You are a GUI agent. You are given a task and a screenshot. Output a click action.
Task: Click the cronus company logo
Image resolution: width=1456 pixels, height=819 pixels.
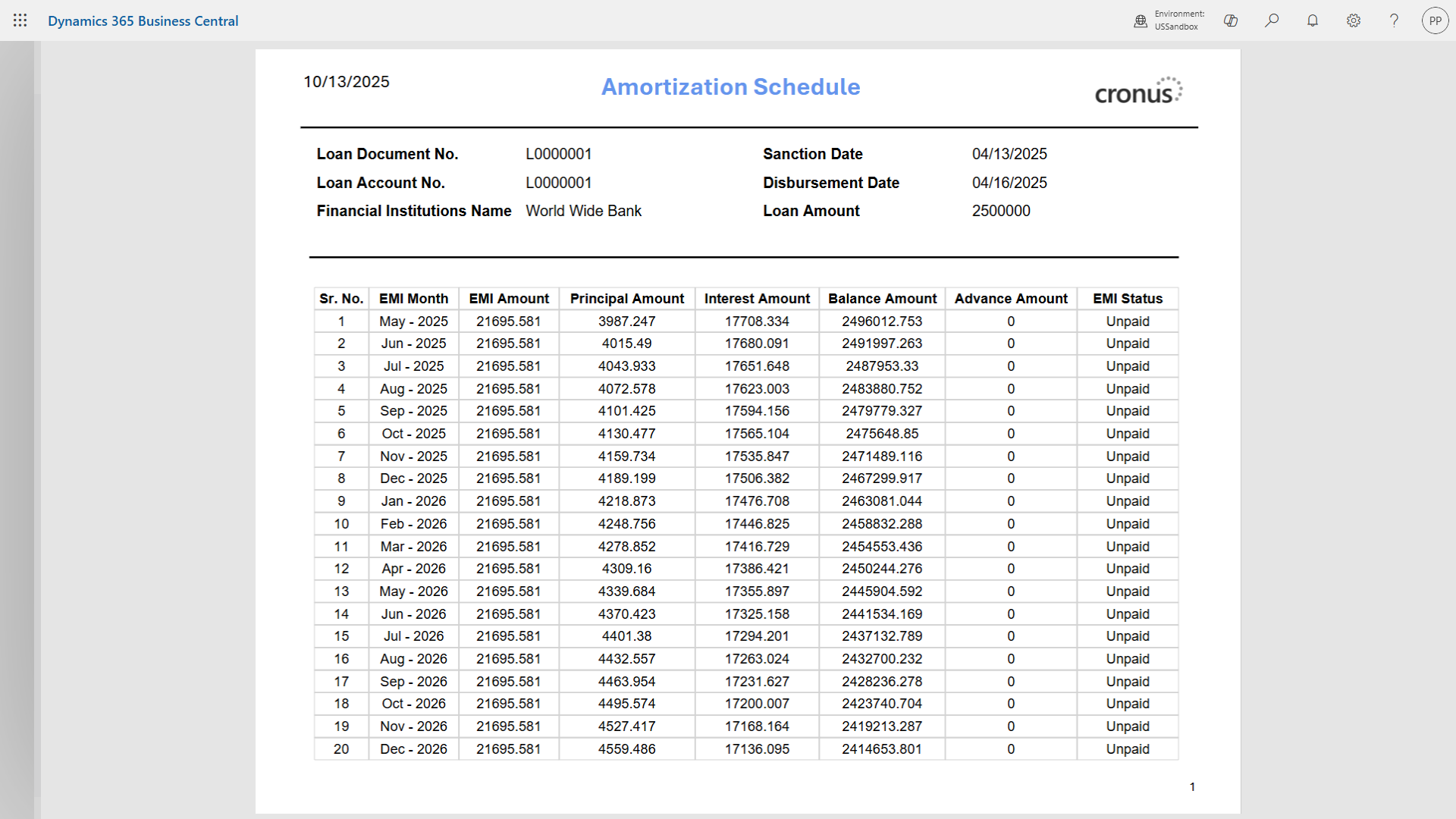(1137, 92)
